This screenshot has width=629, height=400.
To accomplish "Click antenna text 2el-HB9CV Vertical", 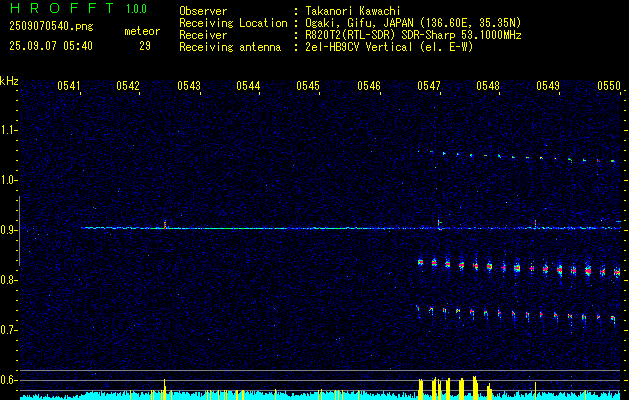I will (359, 47).
